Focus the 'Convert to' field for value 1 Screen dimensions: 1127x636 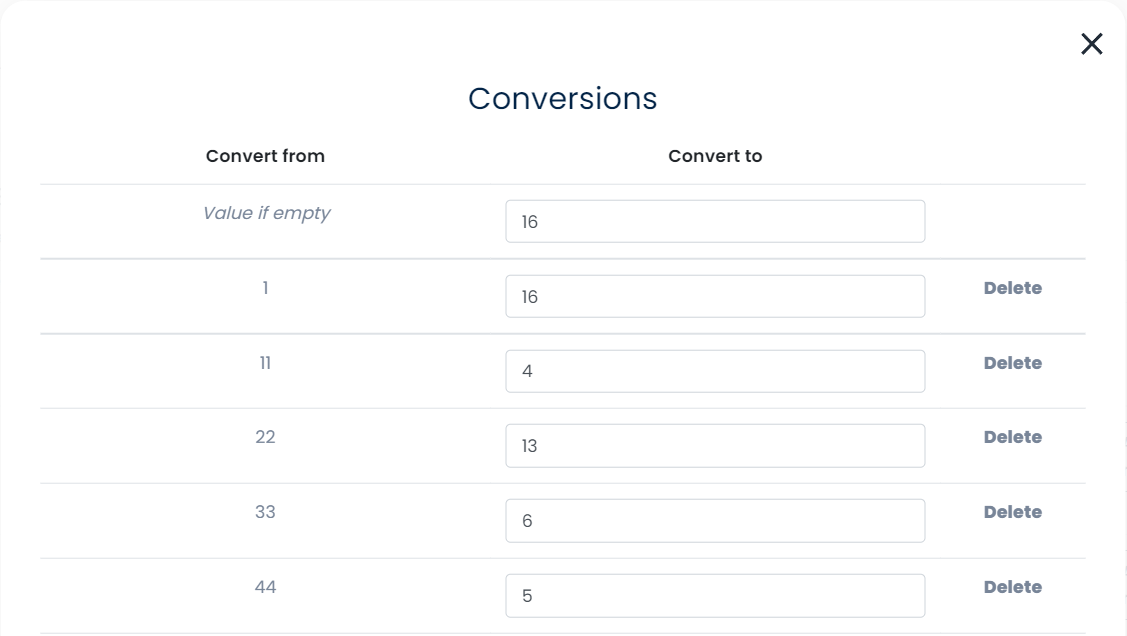click(714, 297)
